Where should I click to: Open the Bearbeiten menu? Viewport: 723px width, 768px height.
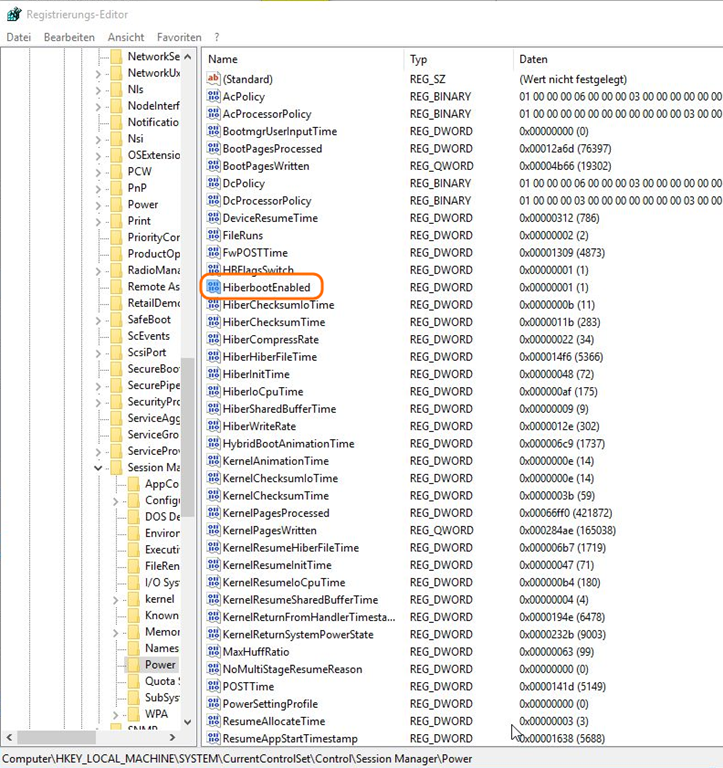[70, 37]
